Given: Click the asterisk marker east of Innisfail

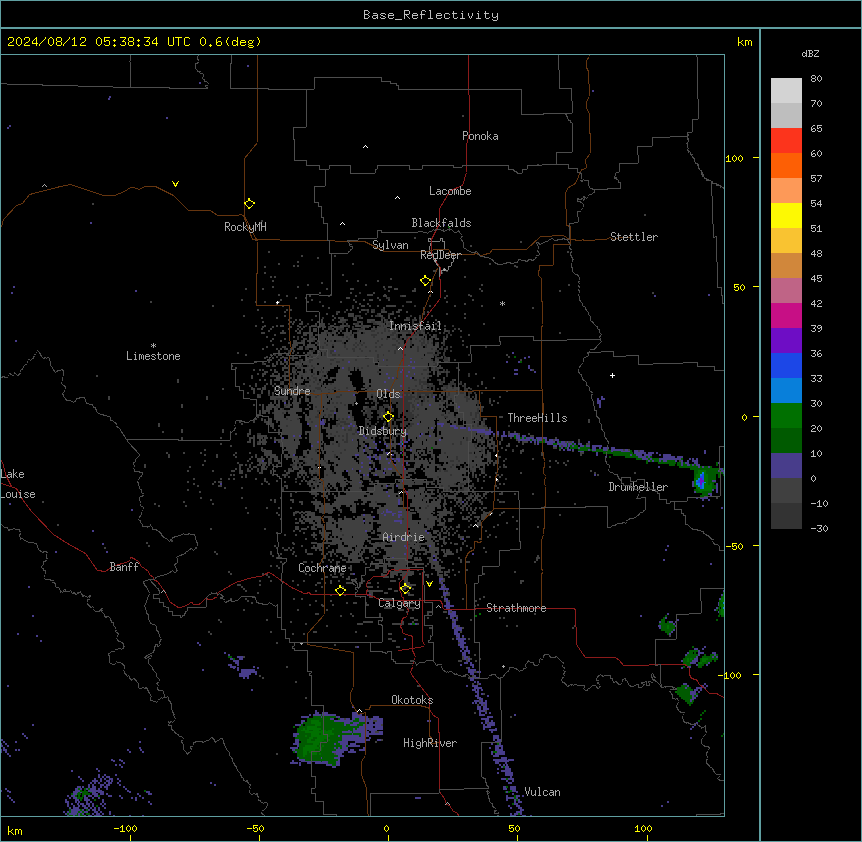Looking at the screenshot, I should [502, 303].
